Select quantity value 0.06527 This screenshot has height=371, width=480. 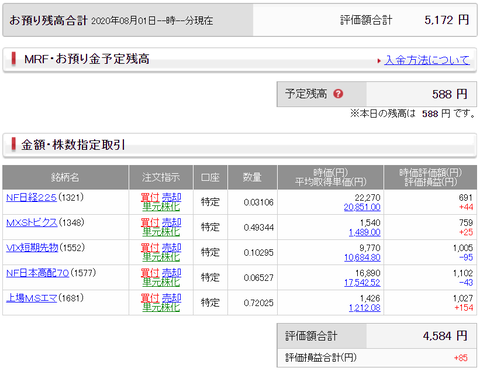tap(259, 278)
